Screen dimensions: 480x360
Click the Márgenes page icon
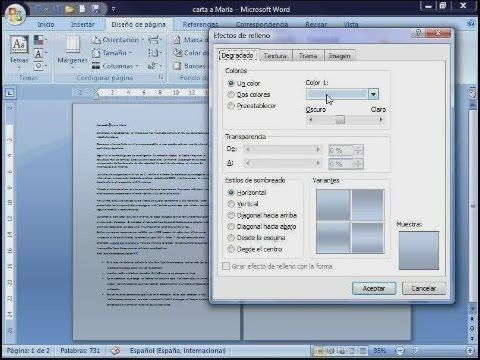[x=72, y=45]
